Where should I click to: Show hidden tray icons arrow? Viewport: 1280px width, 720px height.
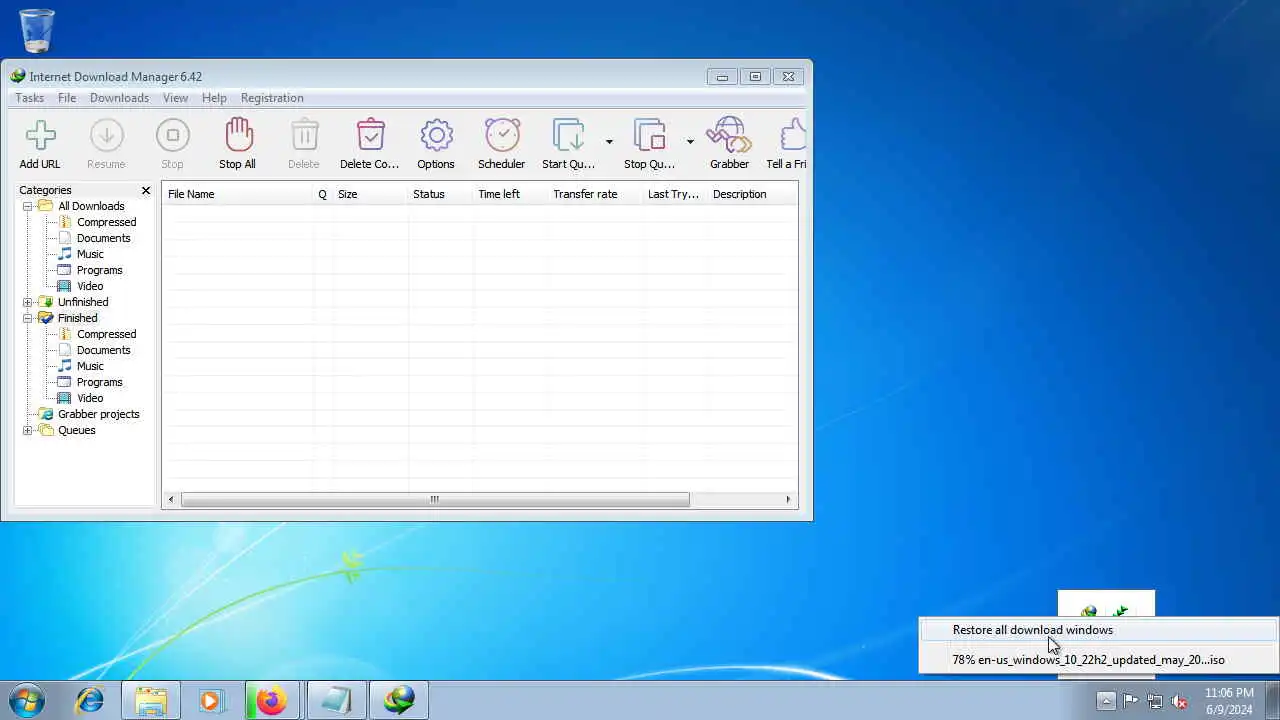[1106, 700]
